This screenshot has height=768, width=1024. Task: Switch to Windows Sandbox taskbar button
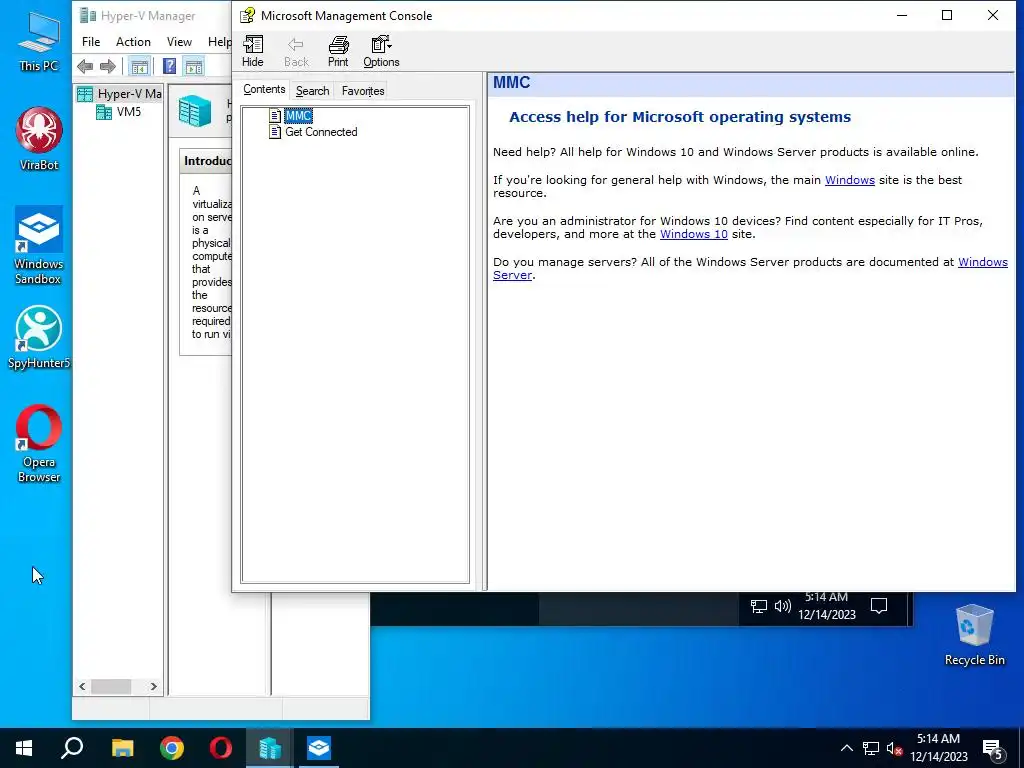click(319, 748)
